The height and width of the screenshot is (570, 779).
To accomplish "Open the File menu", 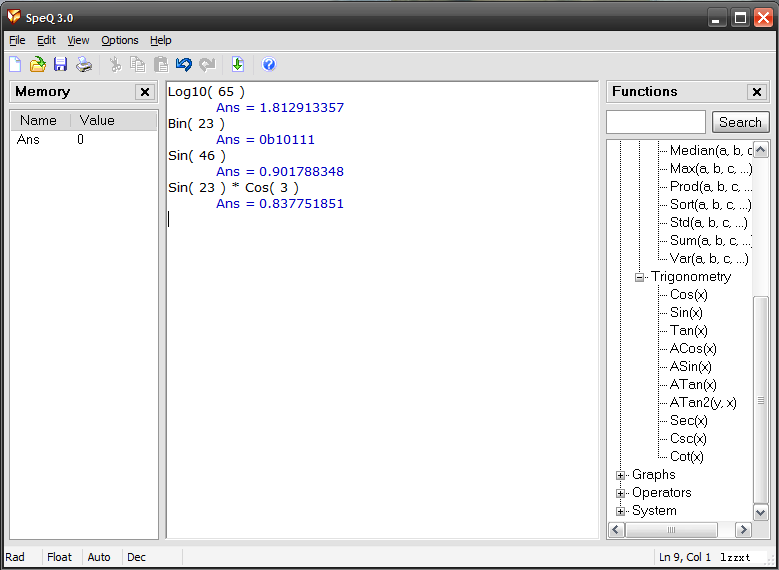I will coord(17,40).
